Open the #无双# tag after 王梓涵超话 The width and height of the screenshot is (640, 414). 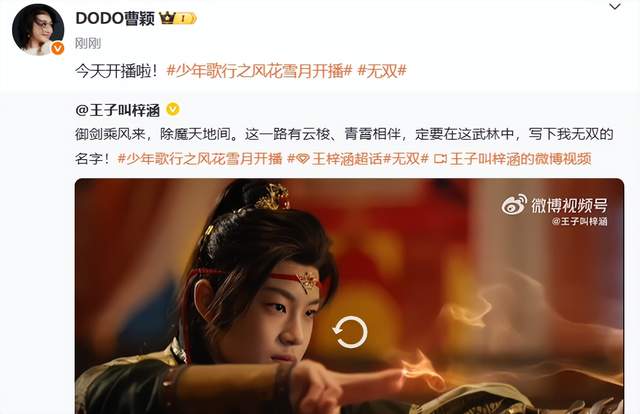click(406, 159)
